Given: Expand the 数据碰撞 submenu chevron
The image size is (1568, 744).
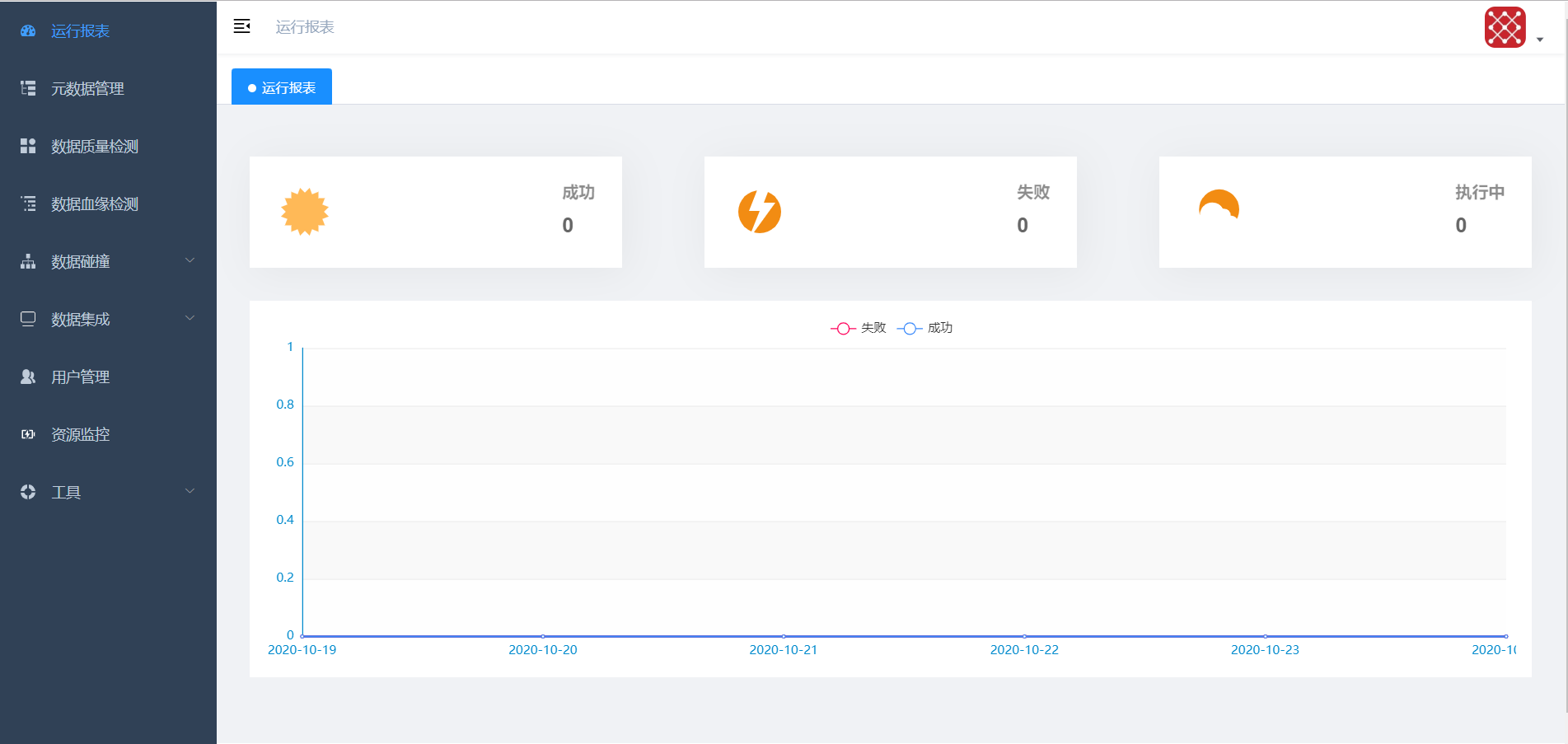Looking at the screenshot, I should pos(190,260).
